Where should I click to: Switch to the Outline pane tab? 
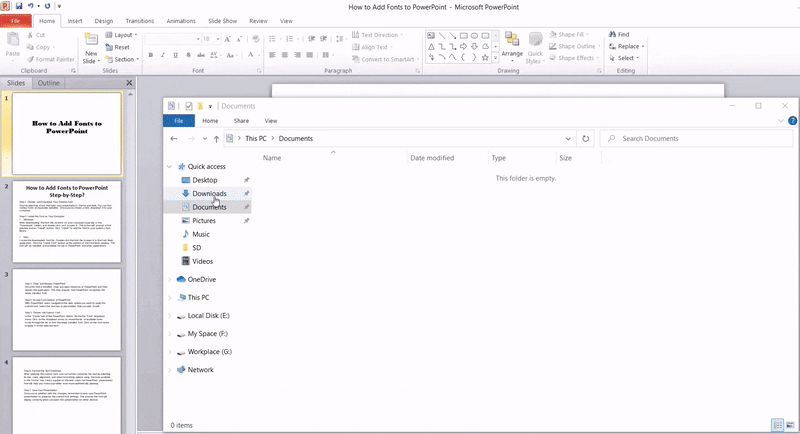[x=49, y=83]
